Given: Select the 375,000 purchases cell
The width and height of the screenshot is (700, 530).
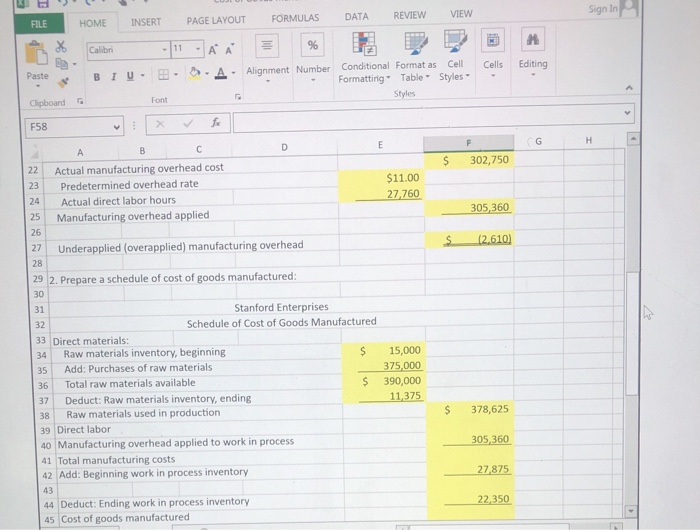Looking at the screenshot, I should 383,366.
